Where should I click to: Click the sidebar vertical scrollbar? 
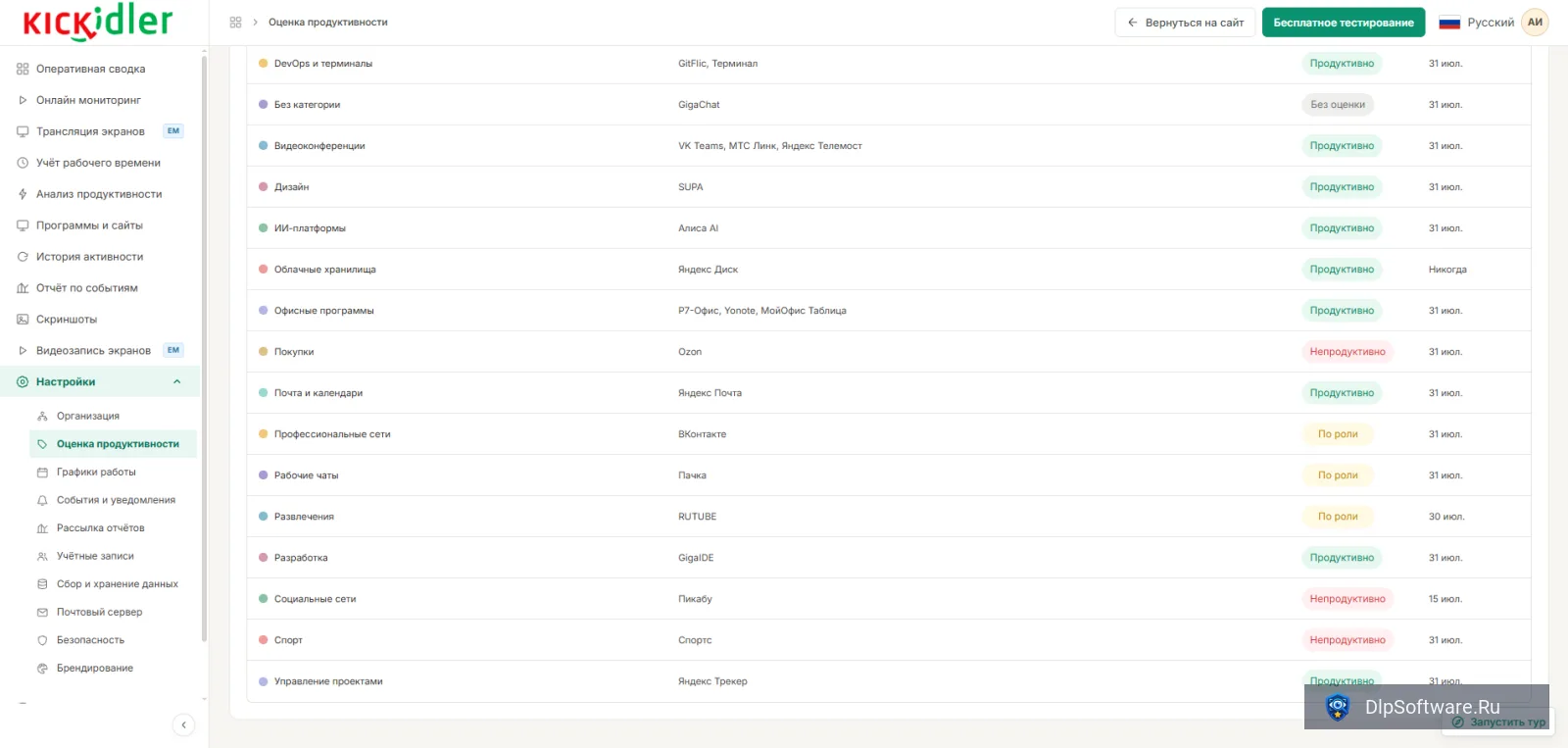204,348
